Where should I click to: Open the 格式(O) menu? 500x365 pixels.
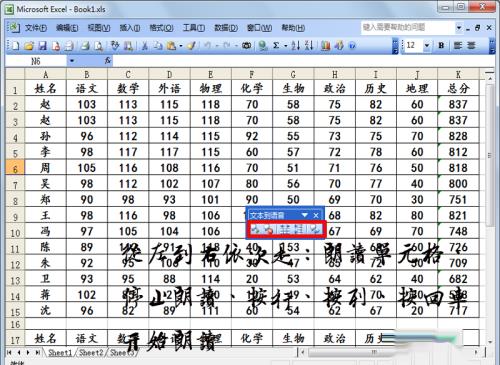161,28
